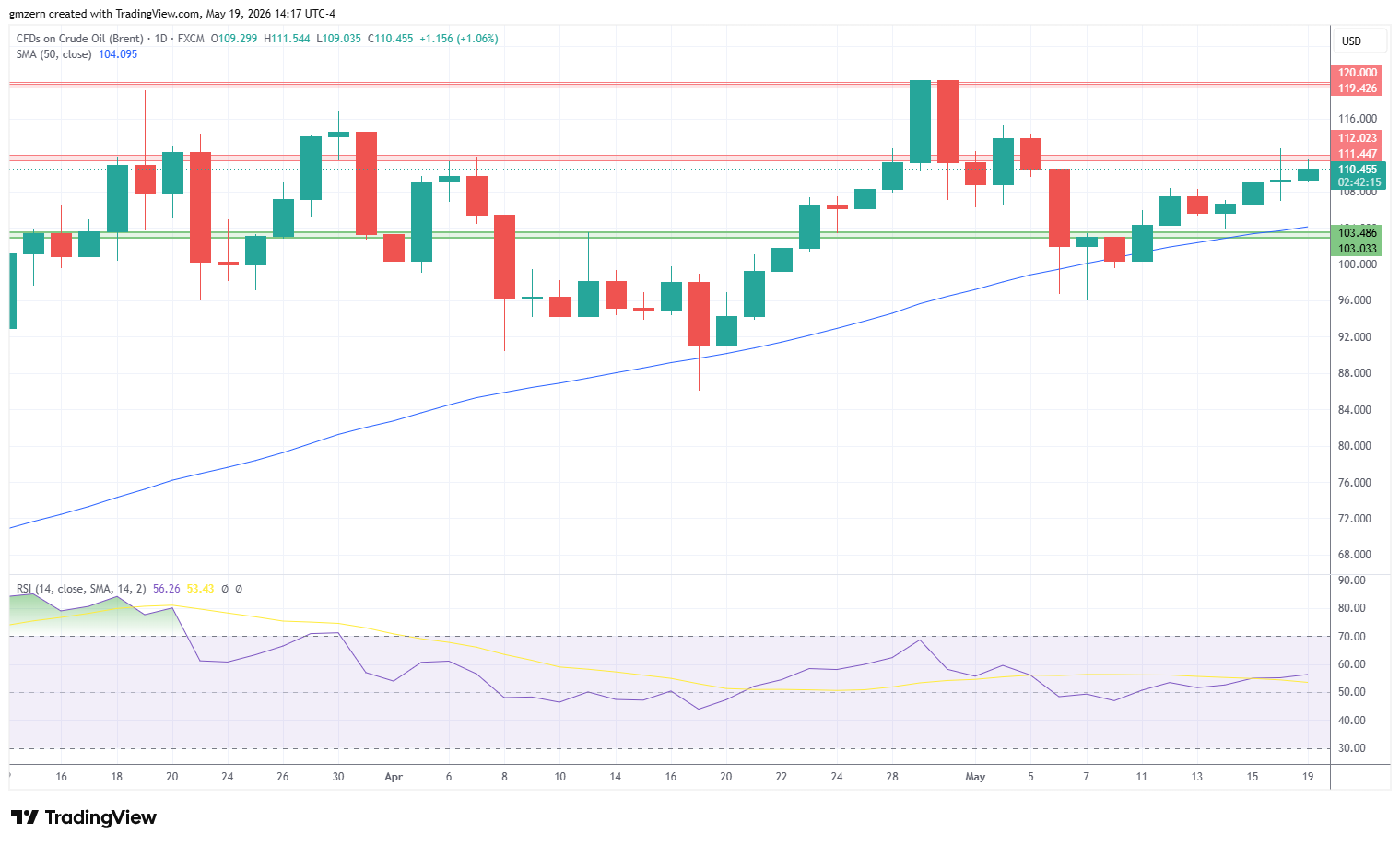1400x845 pixels.
Task: Click the low price L109.035
Action: 339,39
